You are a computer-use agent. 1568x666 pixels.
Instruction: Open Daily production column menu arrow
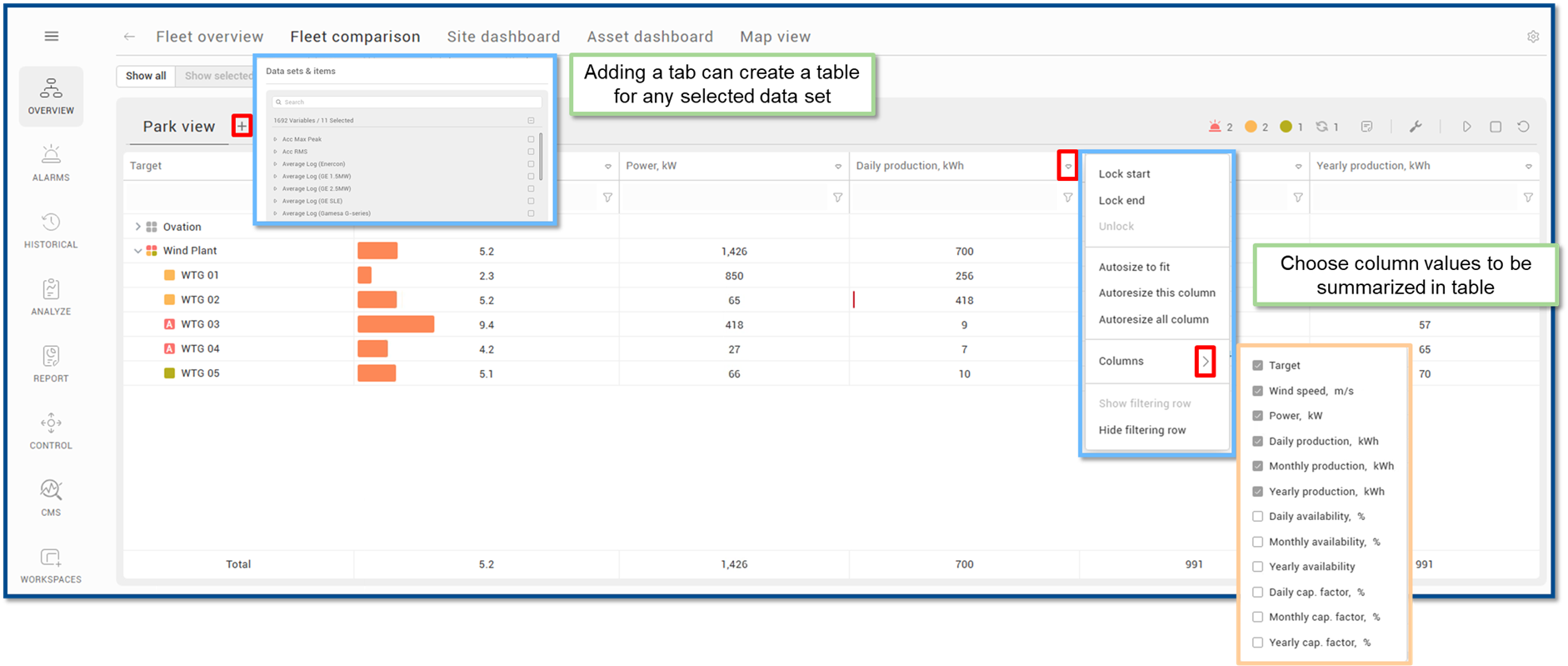coord(1068,166)
